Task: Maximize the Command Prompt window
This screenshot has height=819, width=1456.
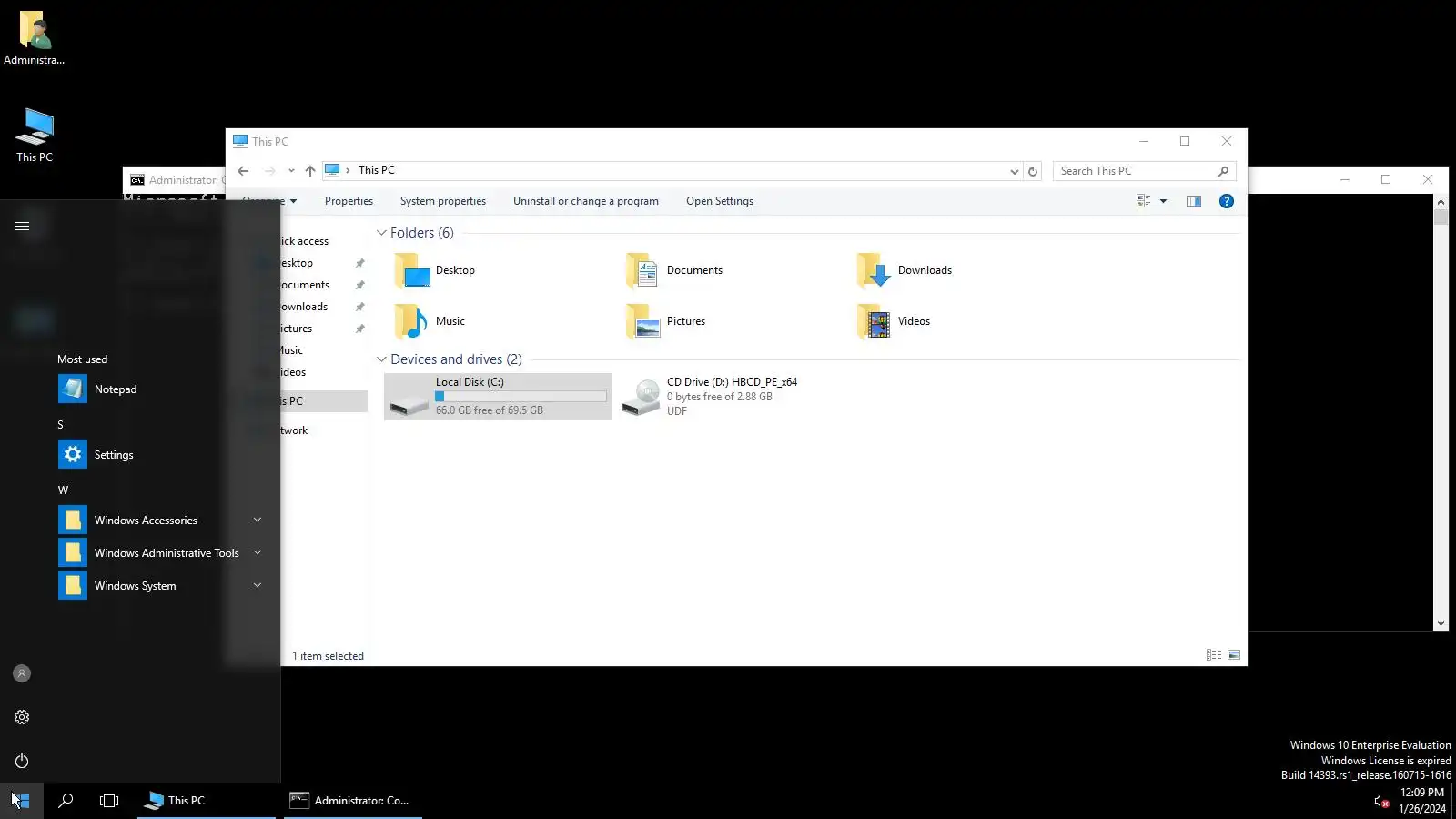Action: [1386, 179]
